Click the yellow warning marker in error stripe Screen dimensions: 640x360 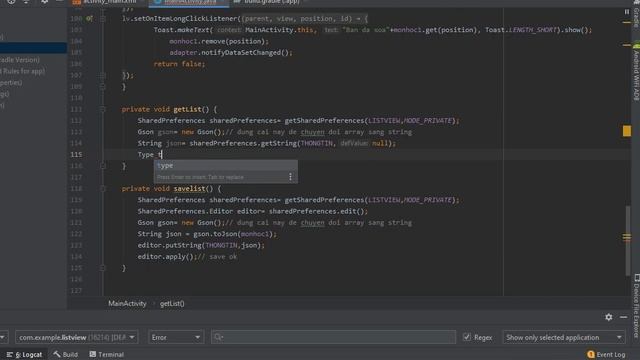pos(627,131)
